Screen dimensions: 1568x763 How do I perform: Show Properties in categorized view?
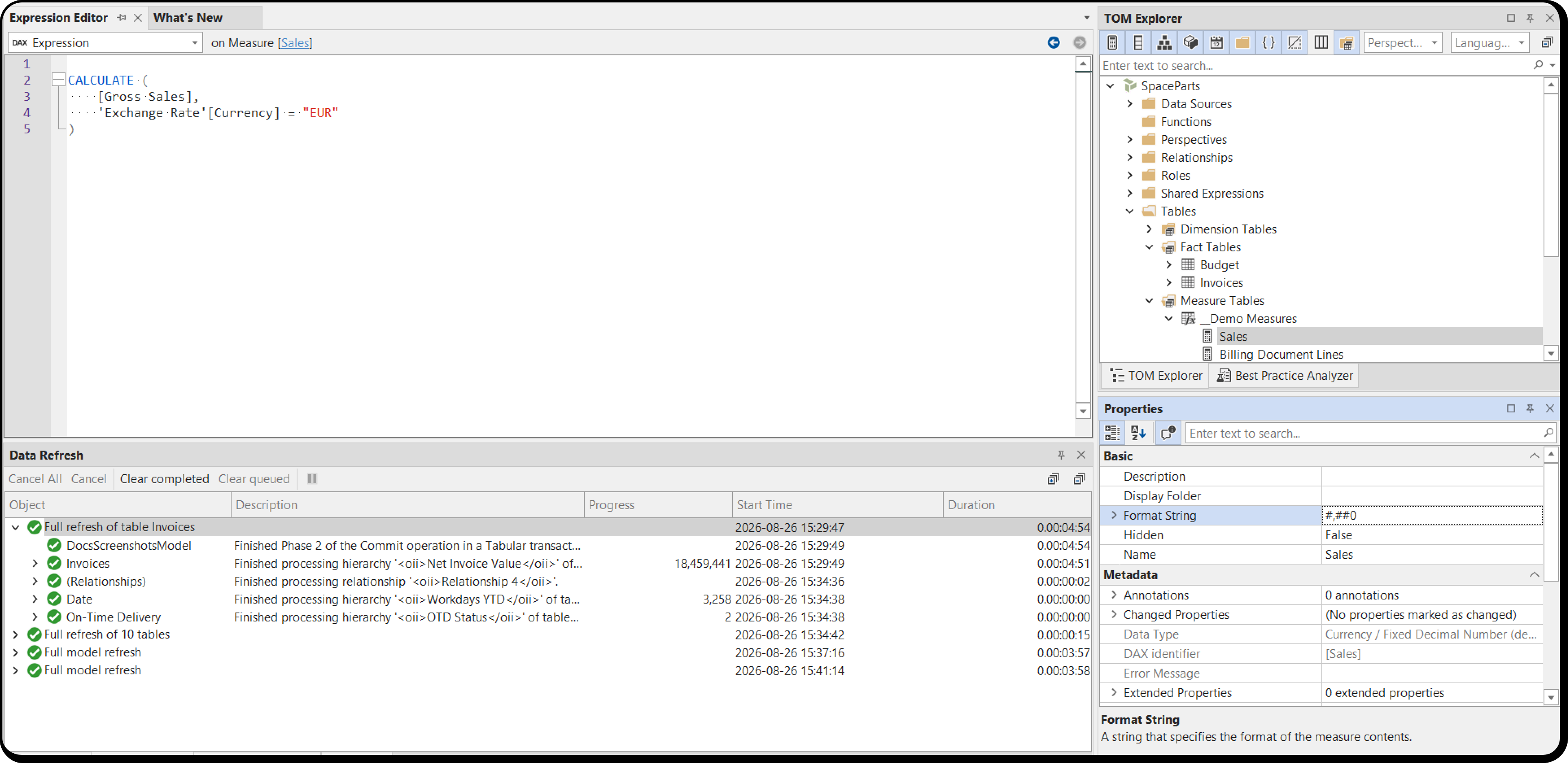pos(1112,433)
